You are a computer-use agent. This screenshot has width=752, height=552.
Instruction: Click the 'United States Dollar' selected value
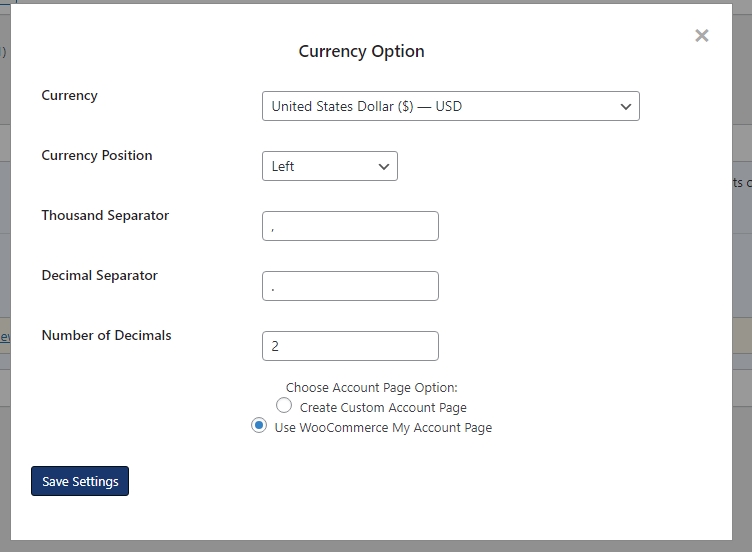[x=366, y=107]
